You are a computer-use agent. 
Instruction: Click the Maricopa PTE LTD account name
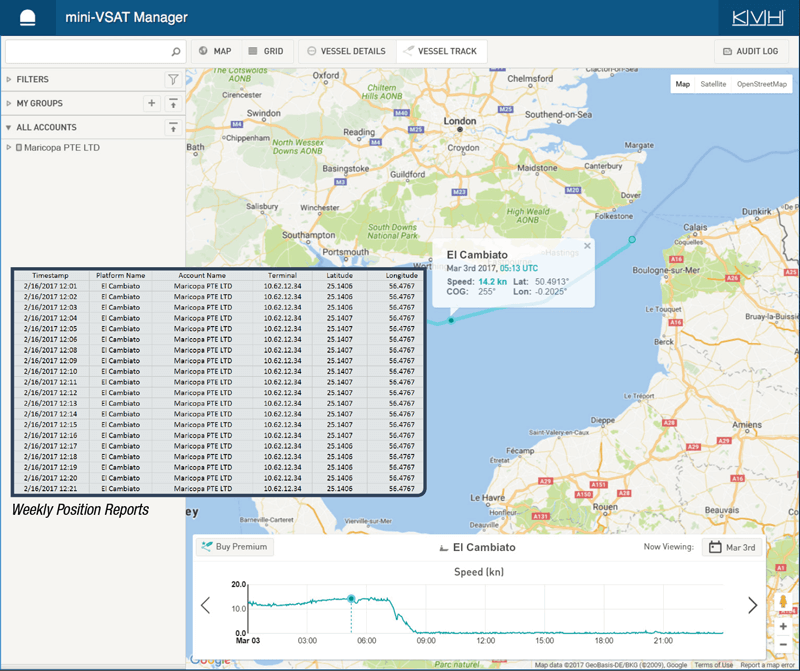click(62, 147)
